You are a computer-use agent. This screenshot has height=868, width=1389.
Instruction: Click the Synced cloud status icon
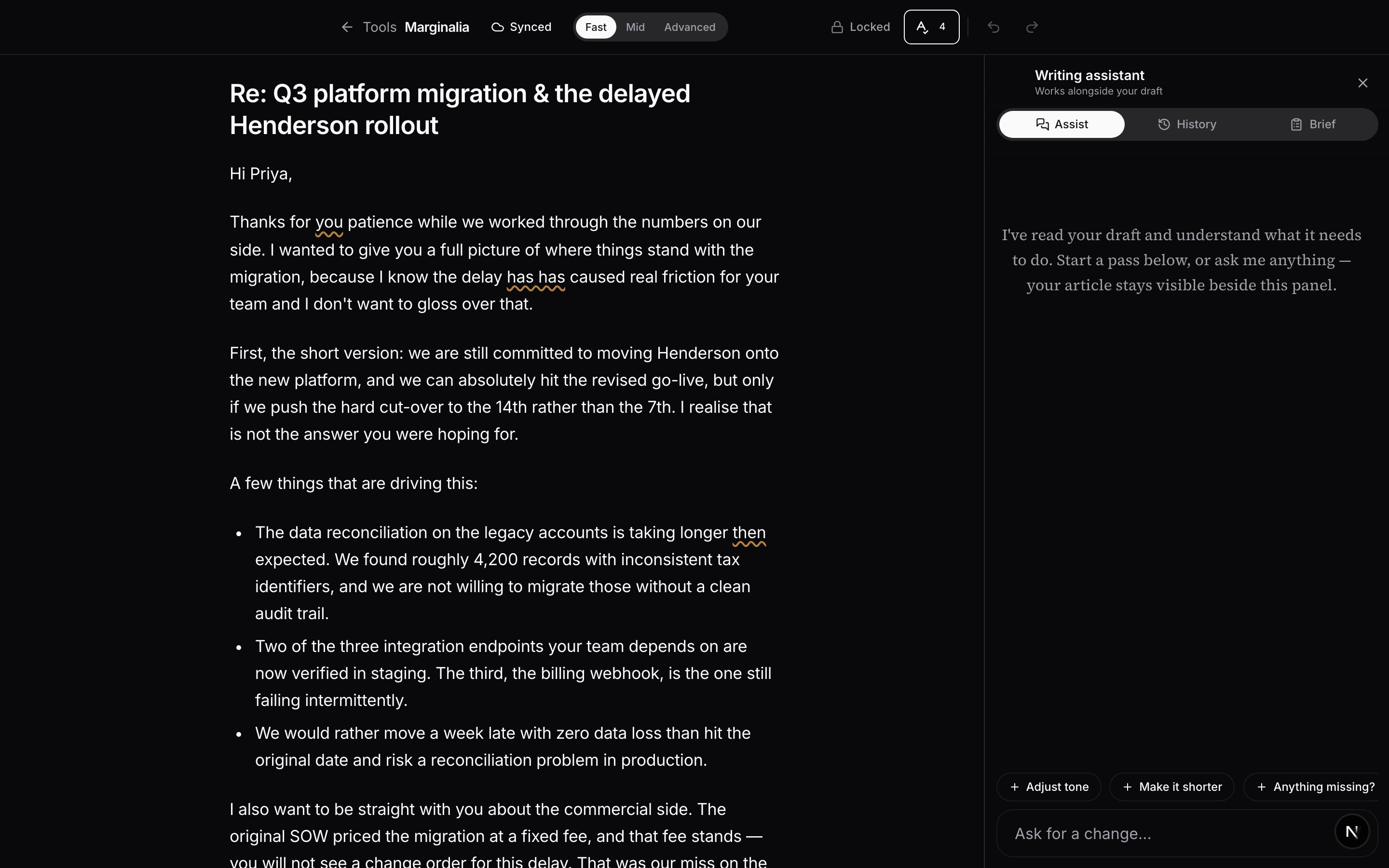tap(498, 27)
